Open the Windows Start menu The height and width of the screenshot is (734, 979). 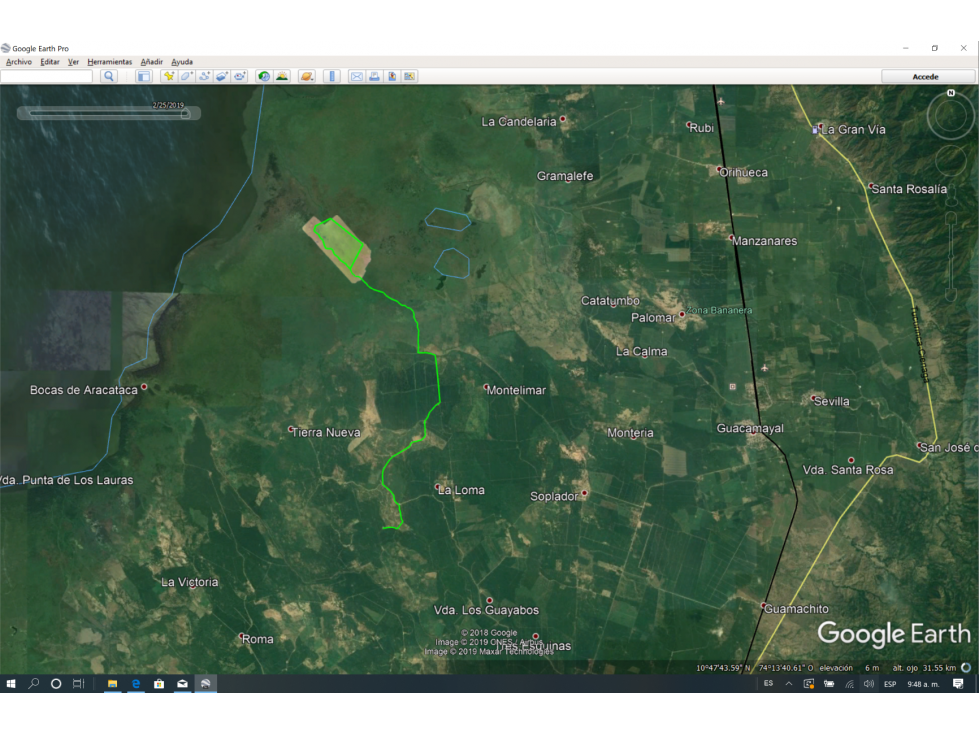tap(11, 683)
